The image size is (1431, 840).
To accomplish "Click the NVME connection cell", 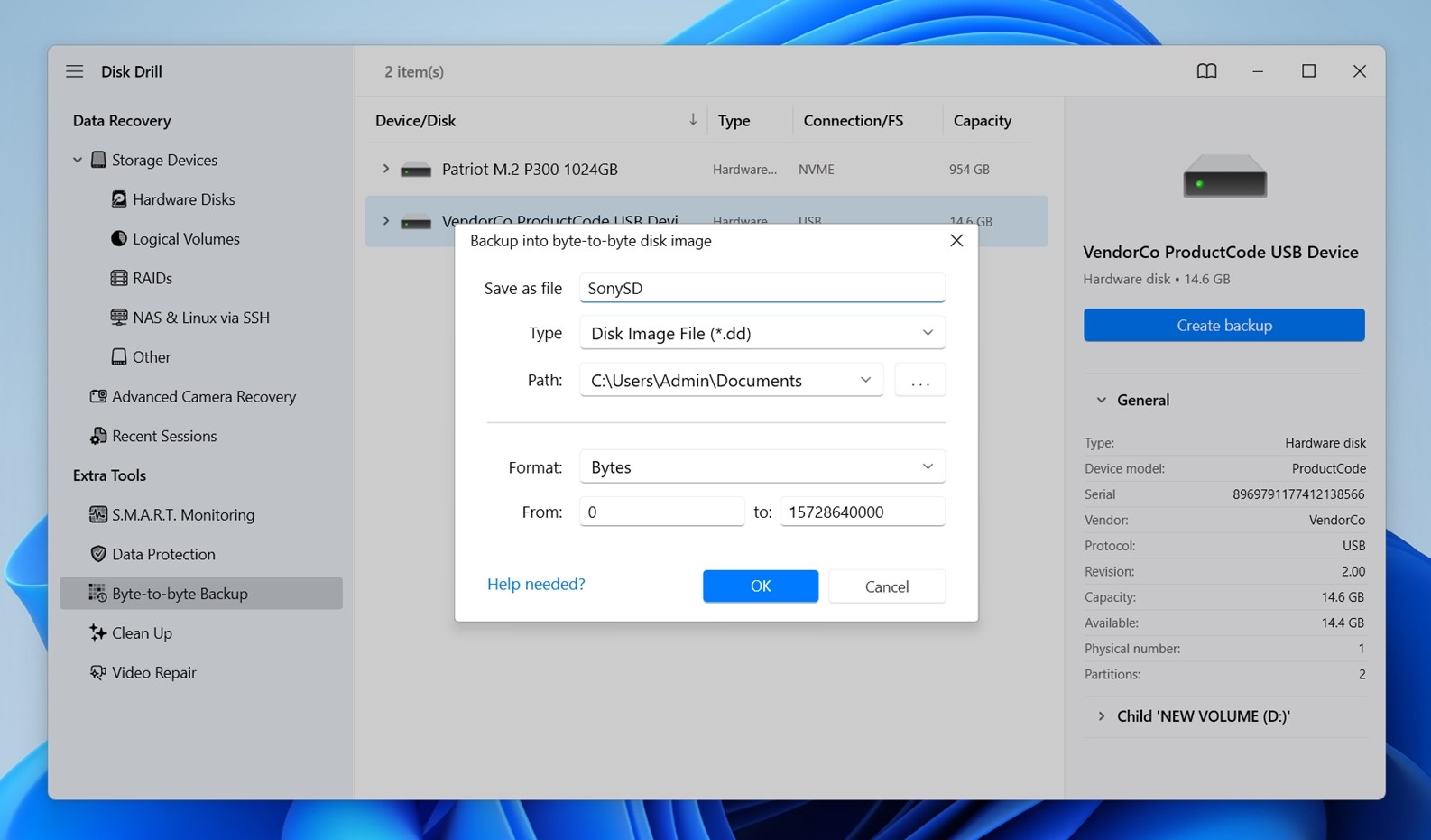I will [x=816, y=169].
